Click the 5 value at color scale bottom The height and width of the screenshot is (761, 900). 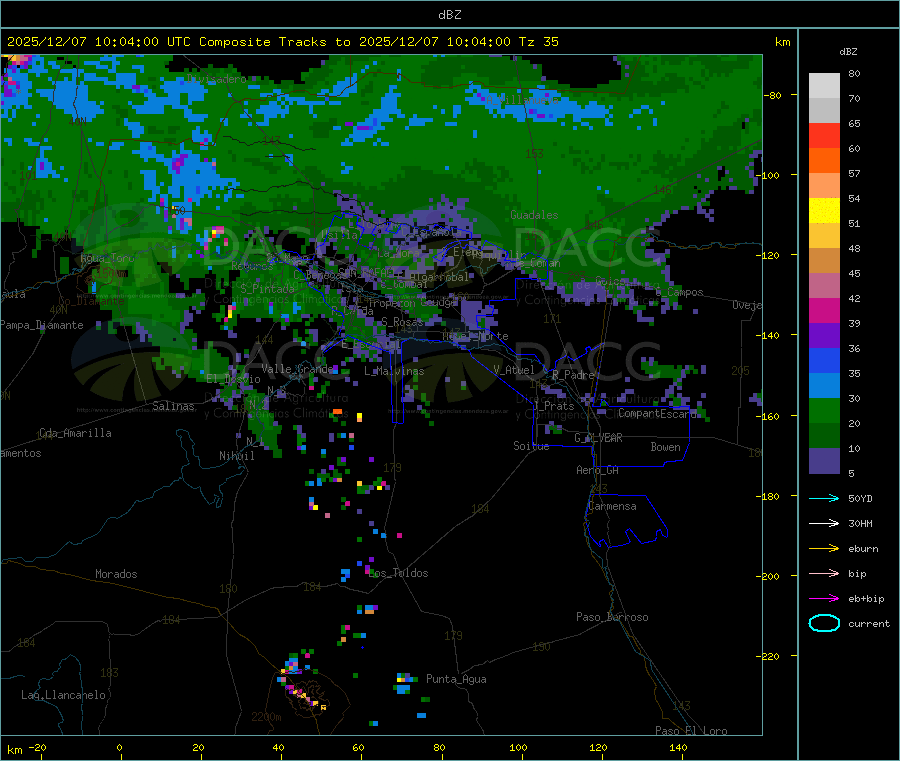(851, 473)
